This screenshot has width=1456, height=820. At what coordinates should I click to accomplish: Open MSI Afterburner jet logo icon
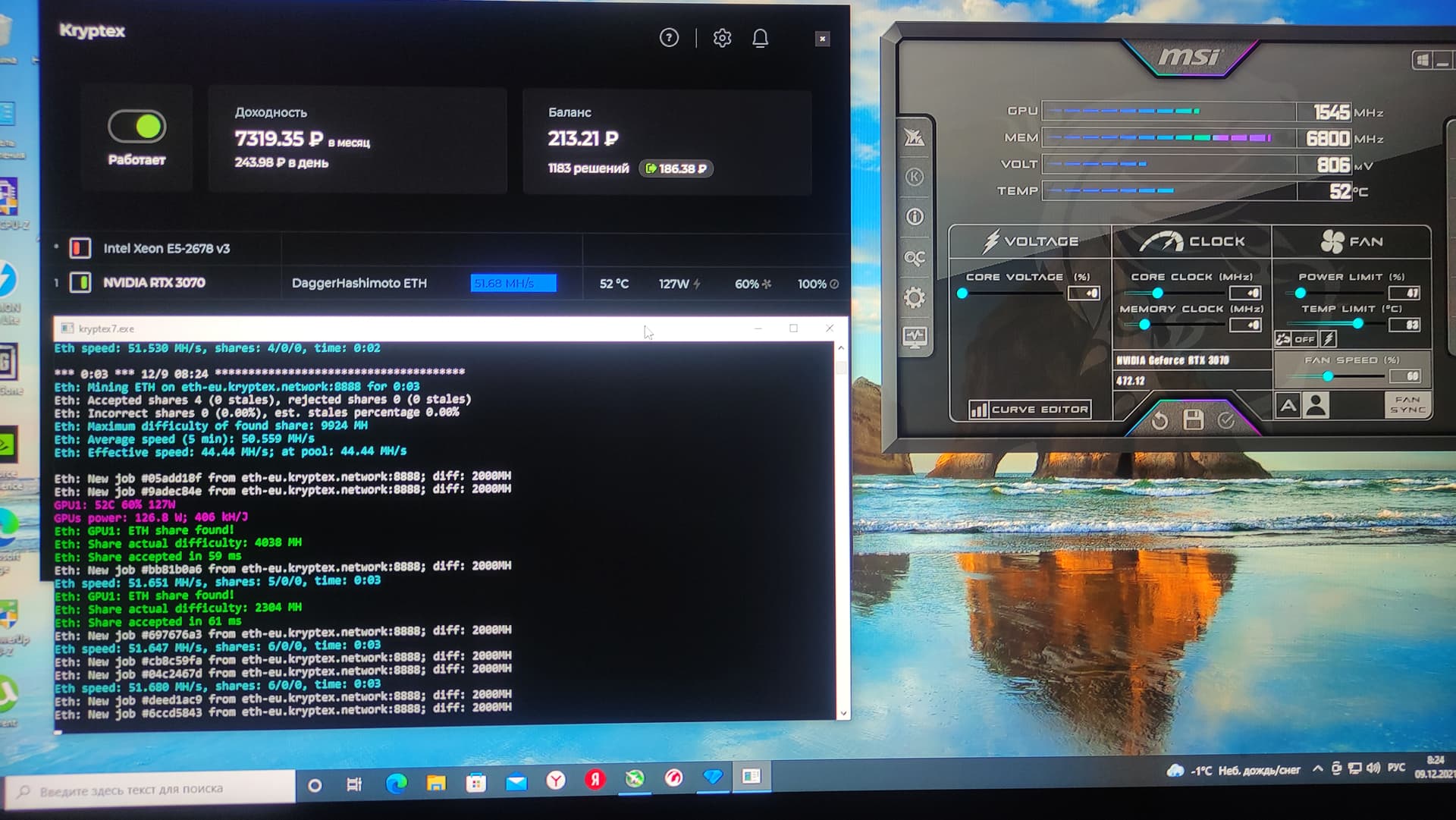[914, 137]
